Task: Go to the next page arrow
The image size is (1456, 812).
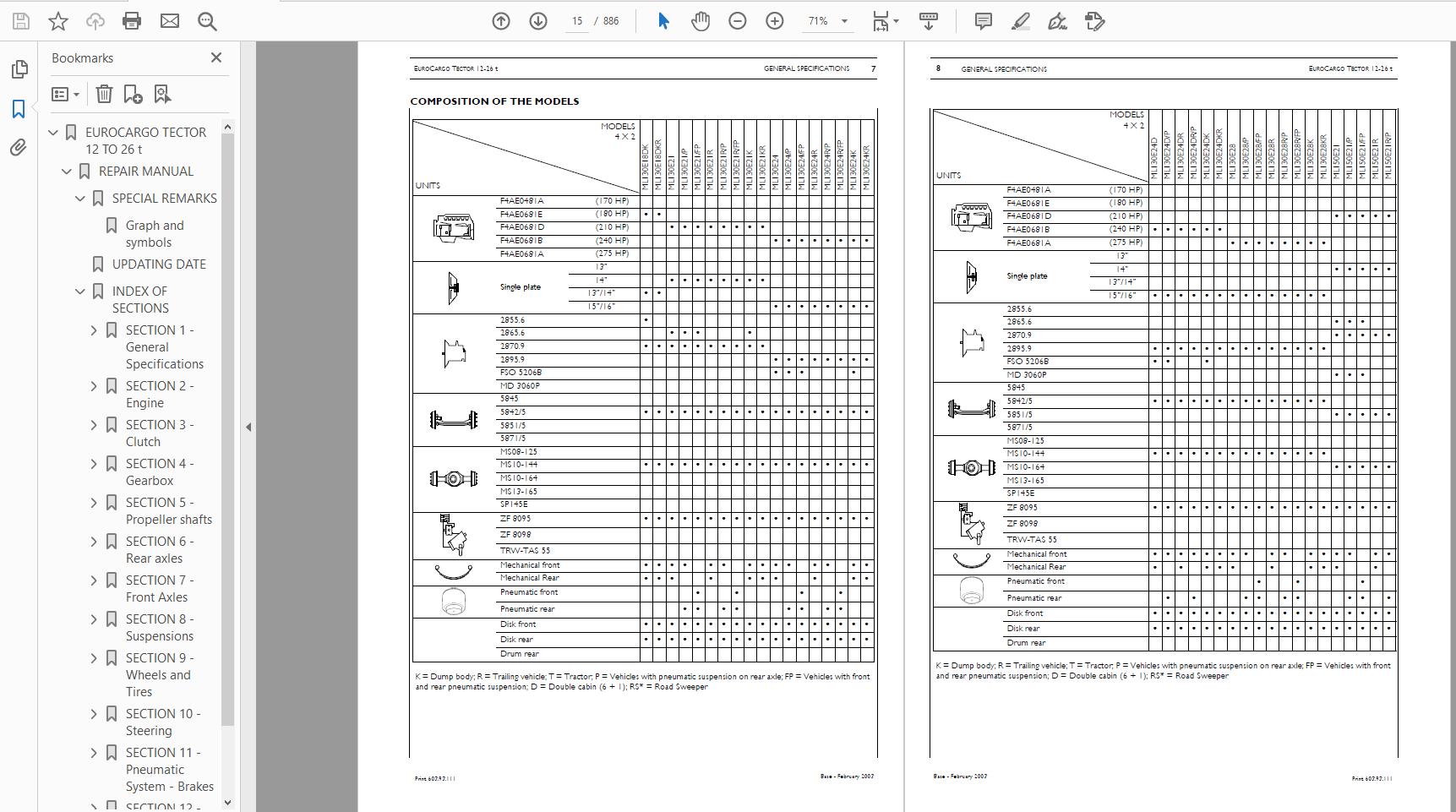Action: (x=538, y=21)
